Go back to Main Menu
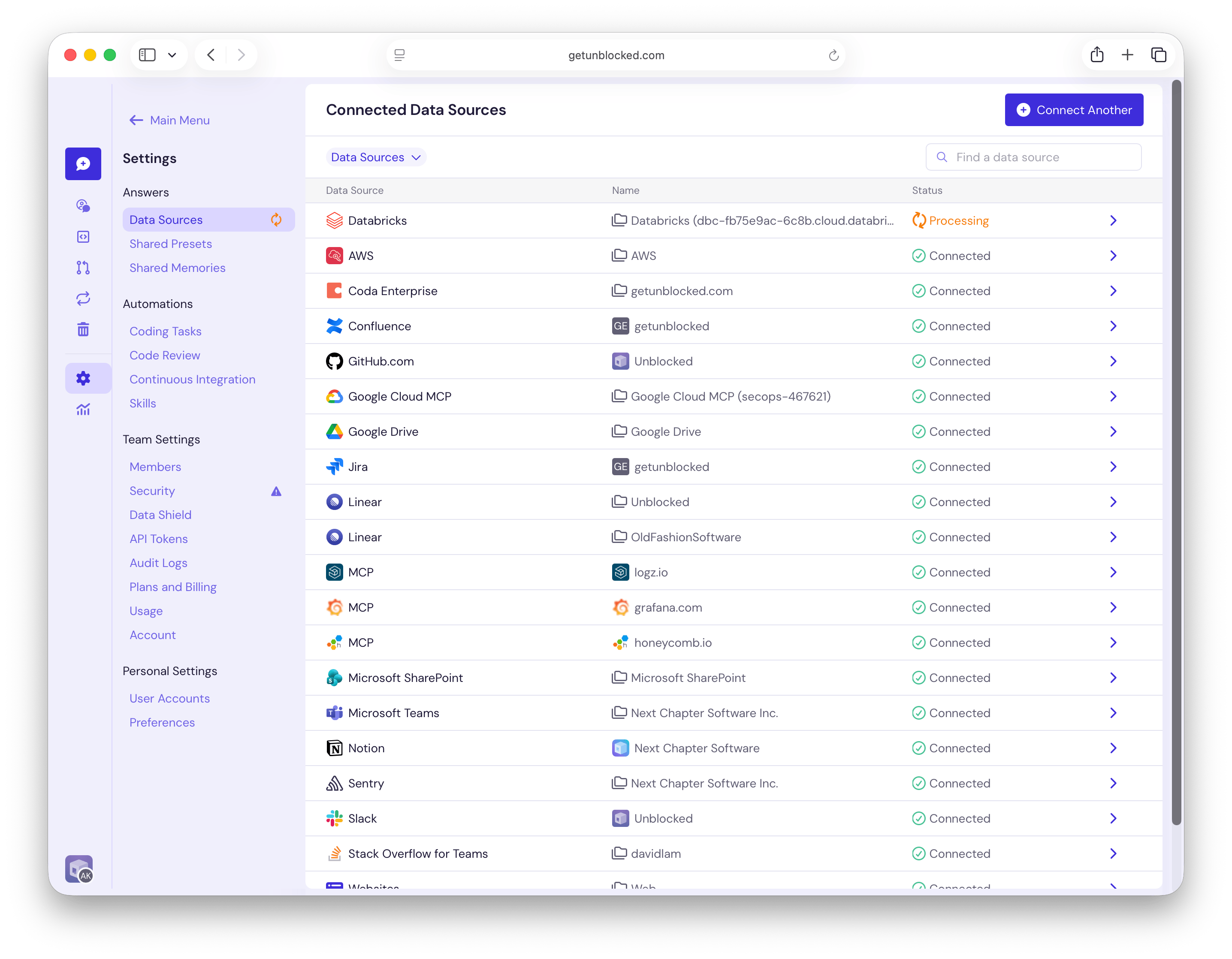 pyautogui.click(x=169, y=120)
